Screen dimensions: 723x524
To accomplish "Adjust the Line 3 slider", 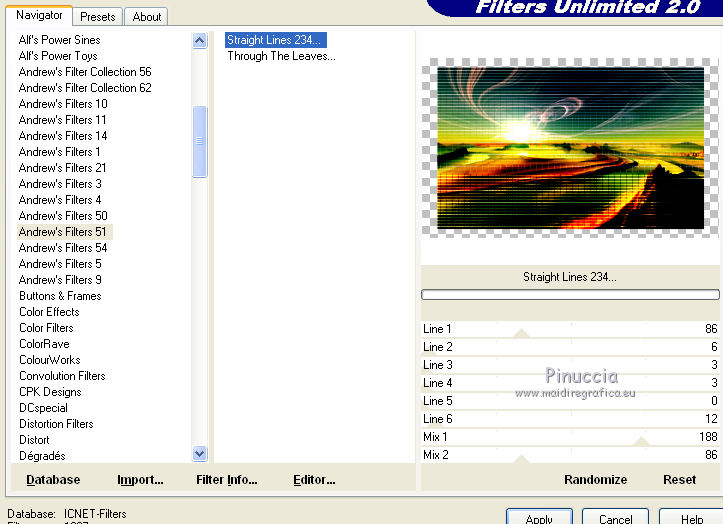I will [x=570, y=365].
